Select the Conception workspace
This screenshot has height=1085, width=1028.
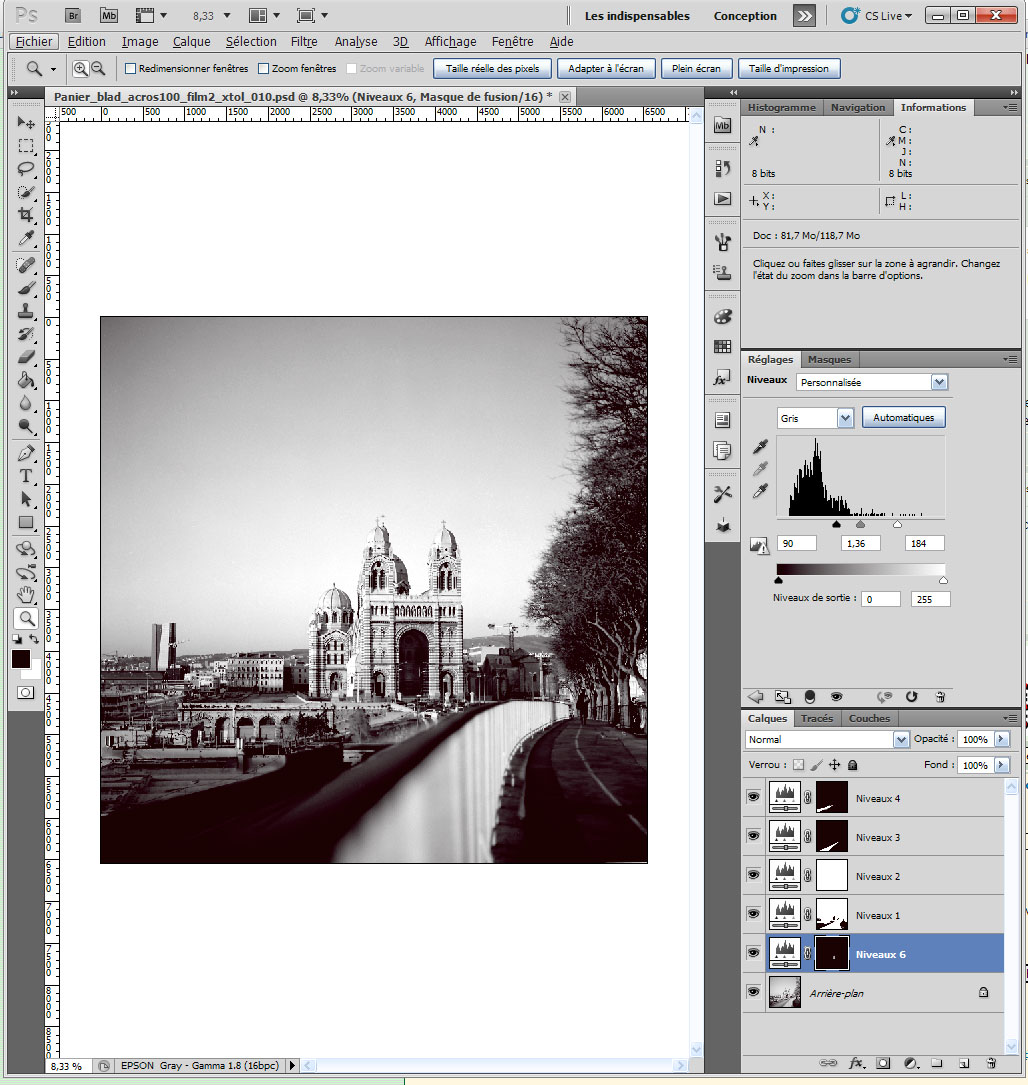[x=745, y=16]
